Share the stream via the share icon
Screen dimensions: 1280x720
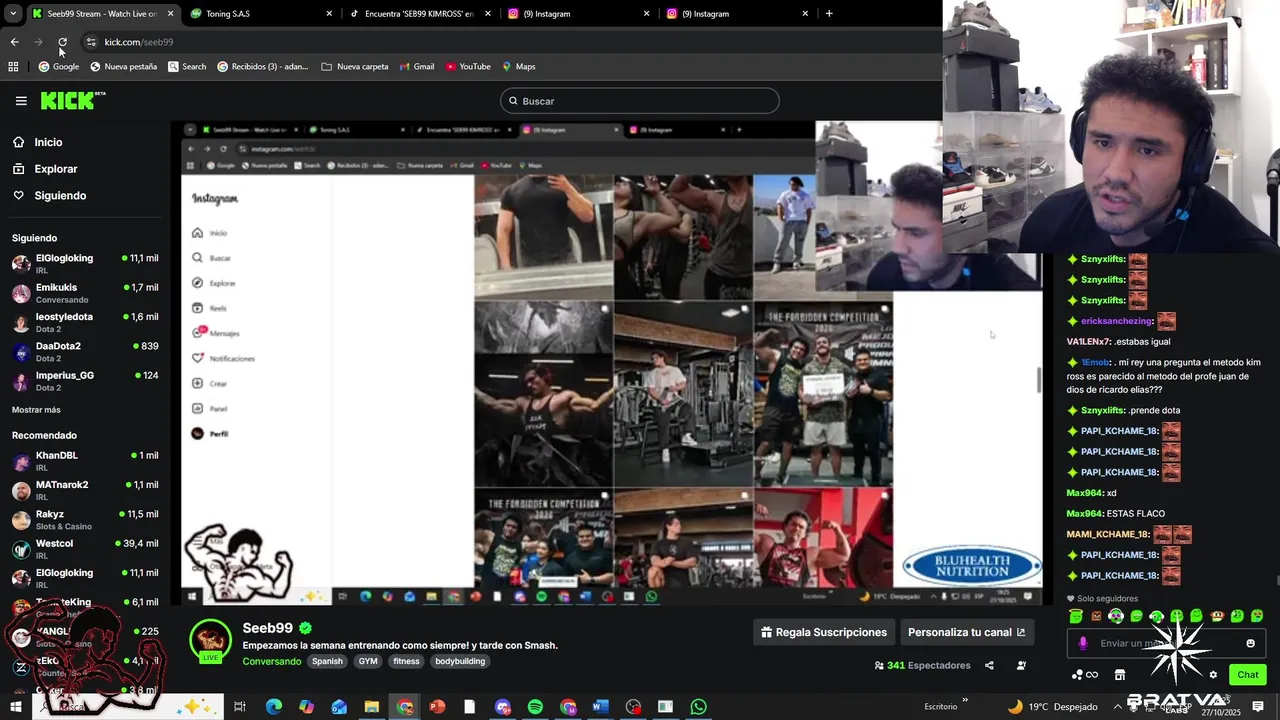tap(989, 666)
